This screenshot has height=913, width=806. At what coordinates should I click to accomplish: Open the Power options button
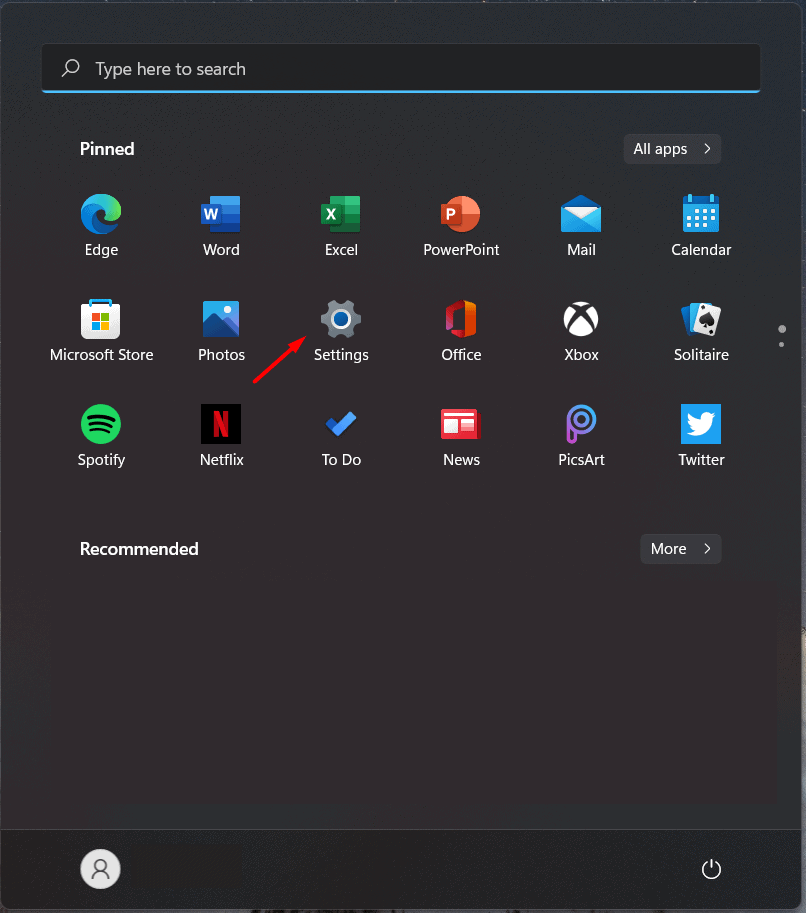711,869
